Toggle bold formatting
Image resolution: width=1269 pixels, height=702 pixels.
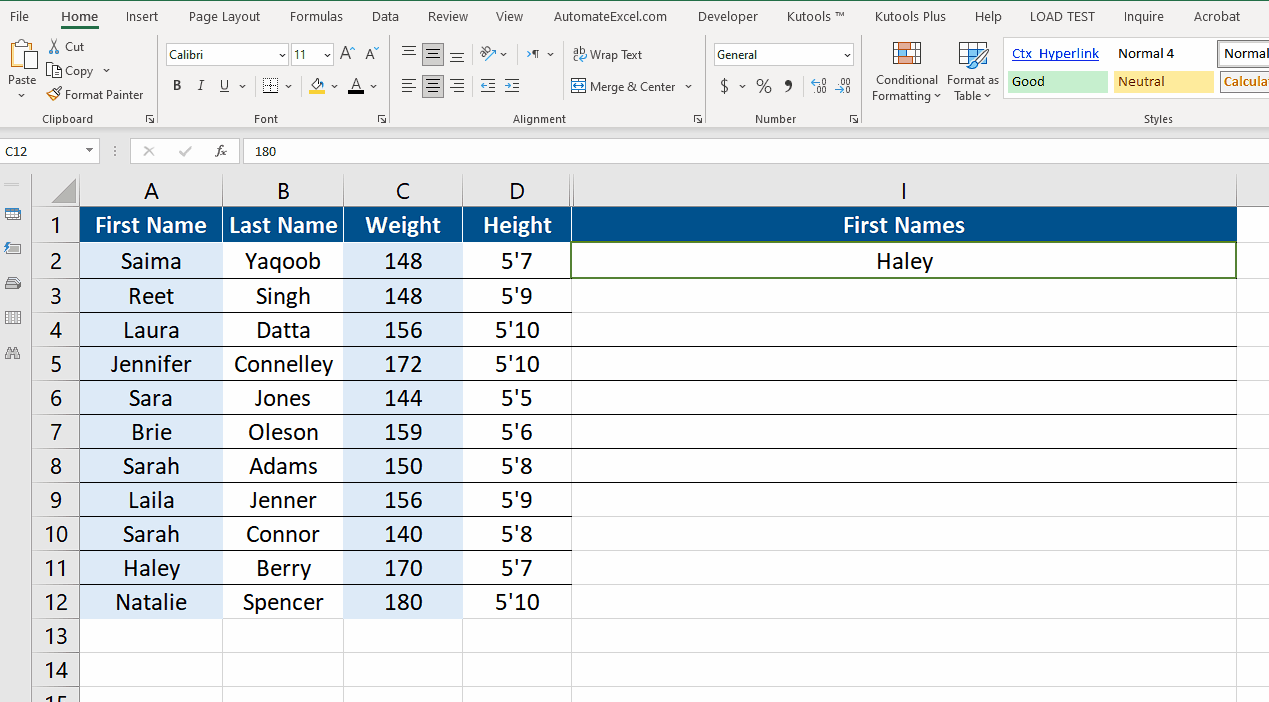[x=177, y=86]
